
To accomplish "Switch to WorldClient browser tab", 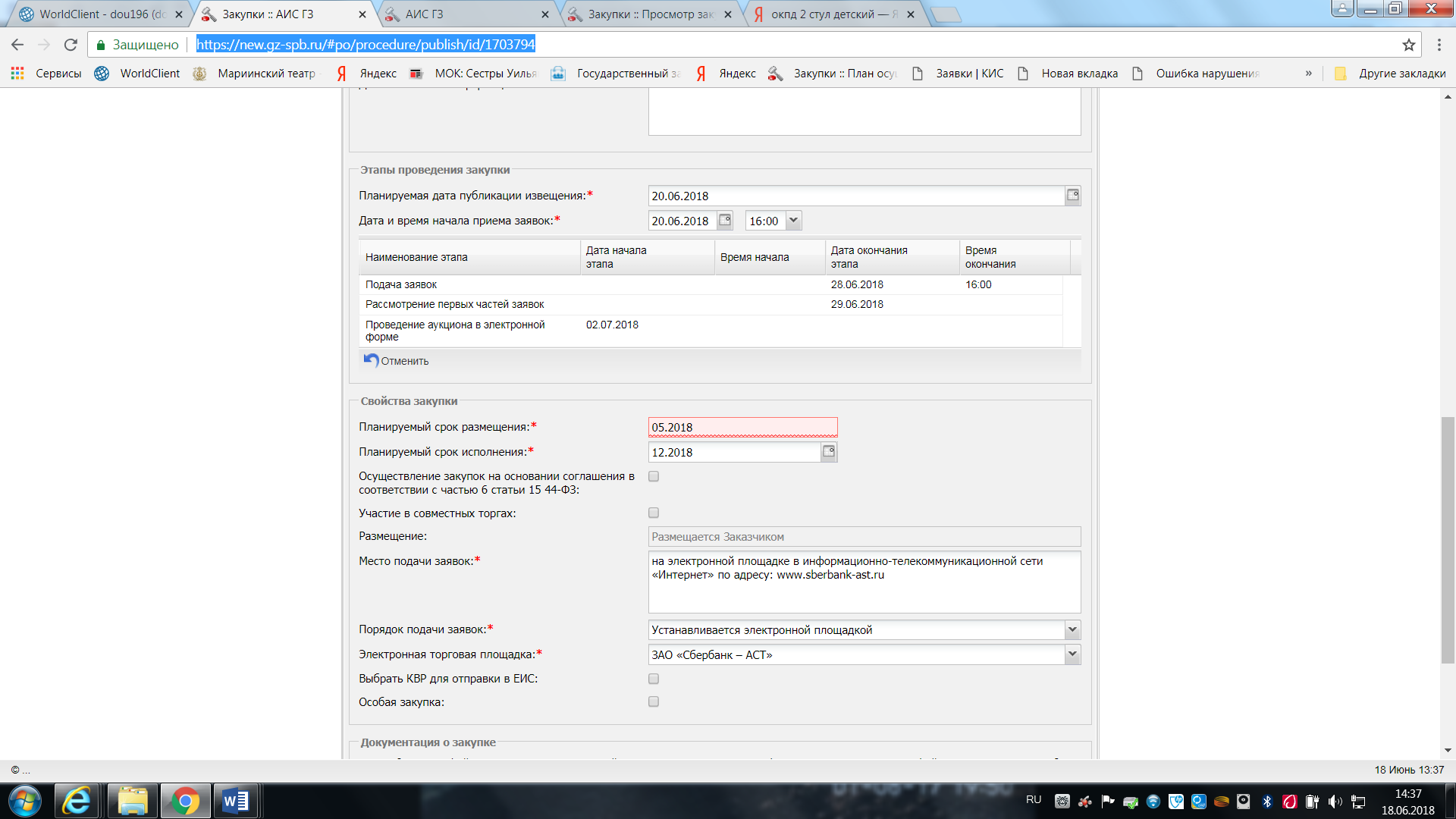I will (101, 14).
